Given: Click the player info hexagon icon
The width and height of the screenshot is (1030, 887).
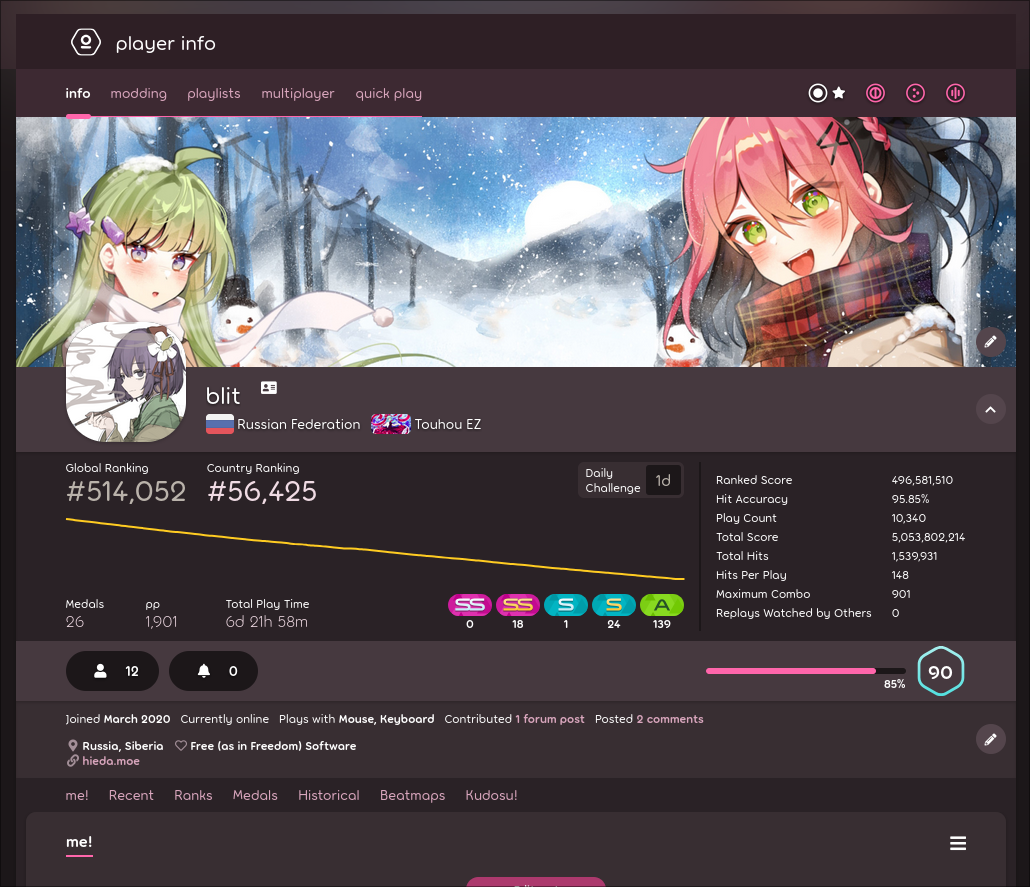Looking at the screenshot, I should 86,43.
